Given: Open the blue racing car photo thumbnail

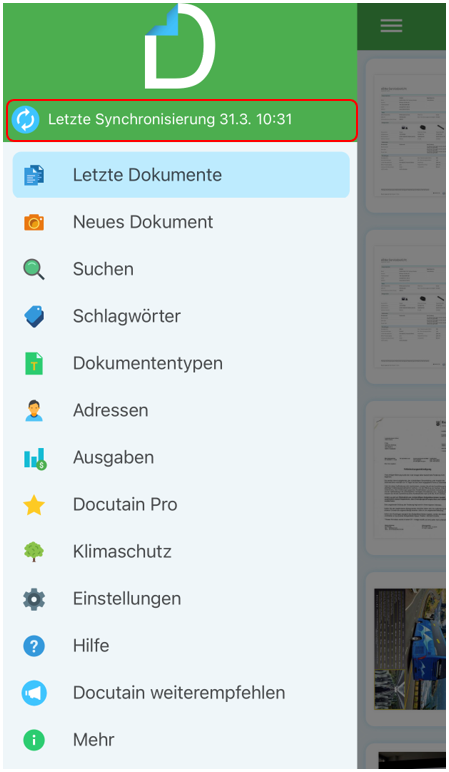Looking at the screenshot, I should pyautogui.click(x=410, y=649).
